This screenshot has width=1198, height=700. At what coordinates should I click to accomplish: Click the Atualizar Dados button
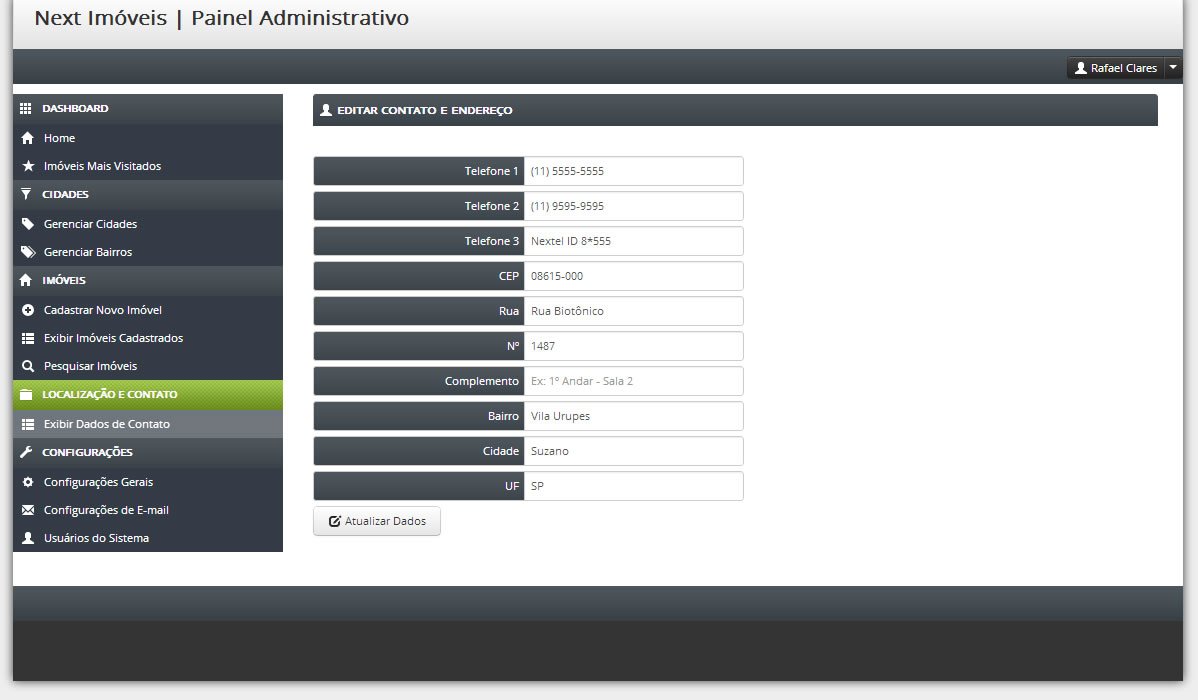(377, 521)
